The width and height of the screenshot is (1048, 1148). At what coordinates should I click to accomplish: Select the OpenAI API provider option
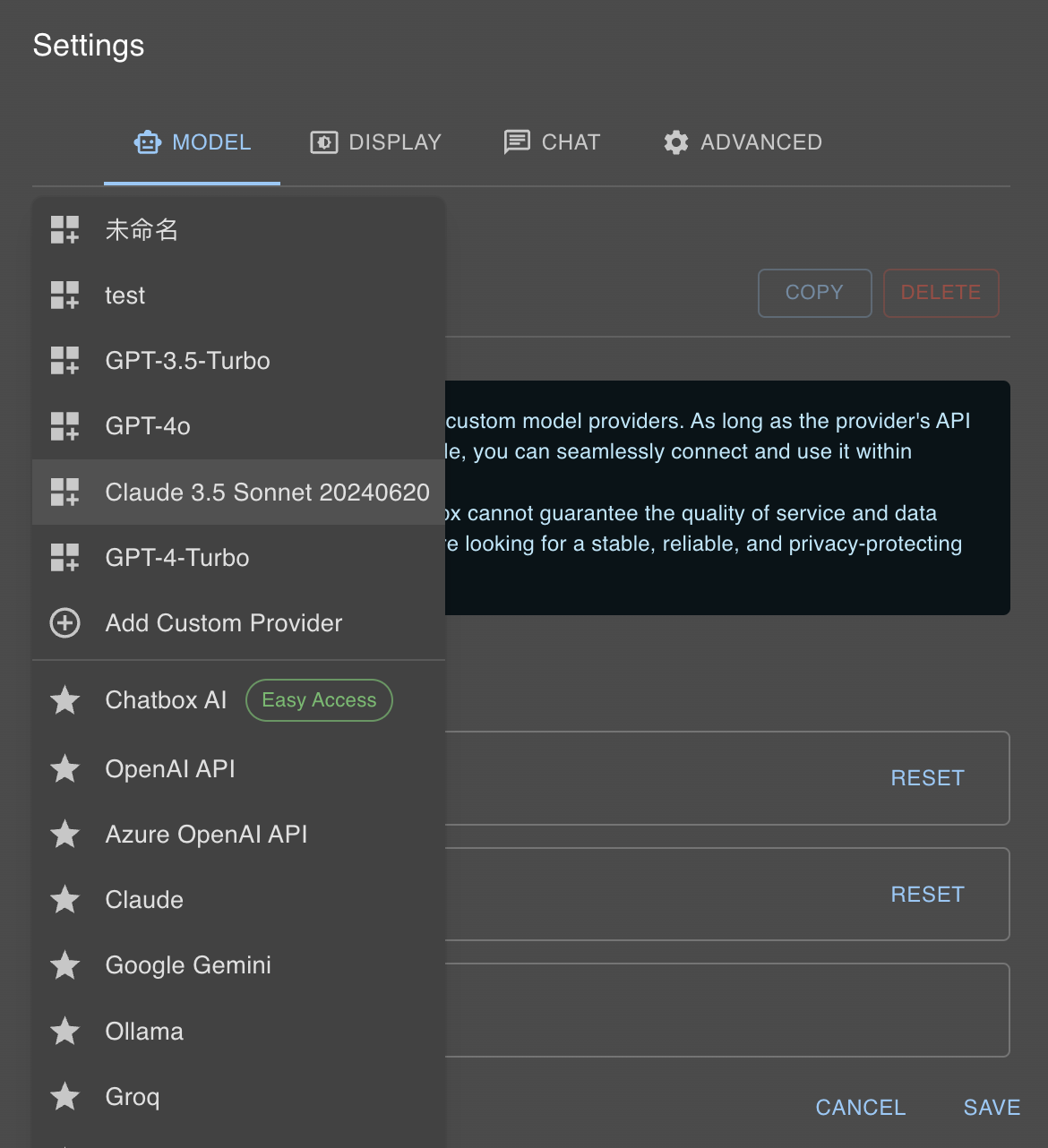click(x=170, y=769)
